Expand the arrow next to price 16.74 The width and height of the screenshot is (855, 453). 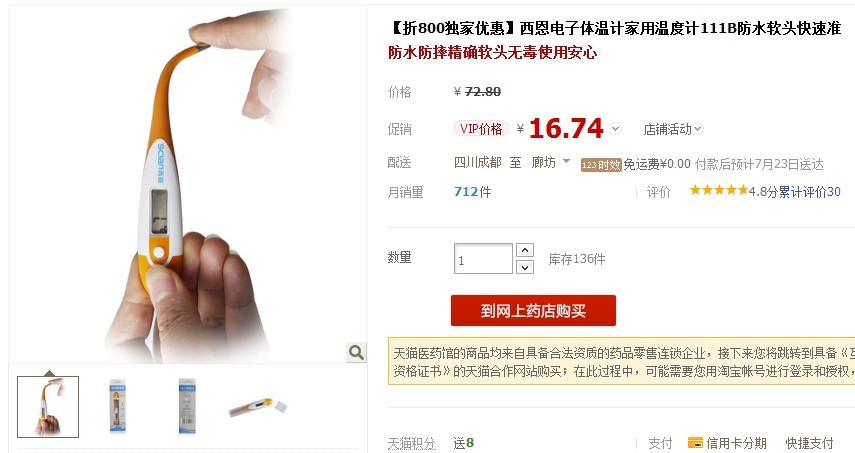[616, 129]
